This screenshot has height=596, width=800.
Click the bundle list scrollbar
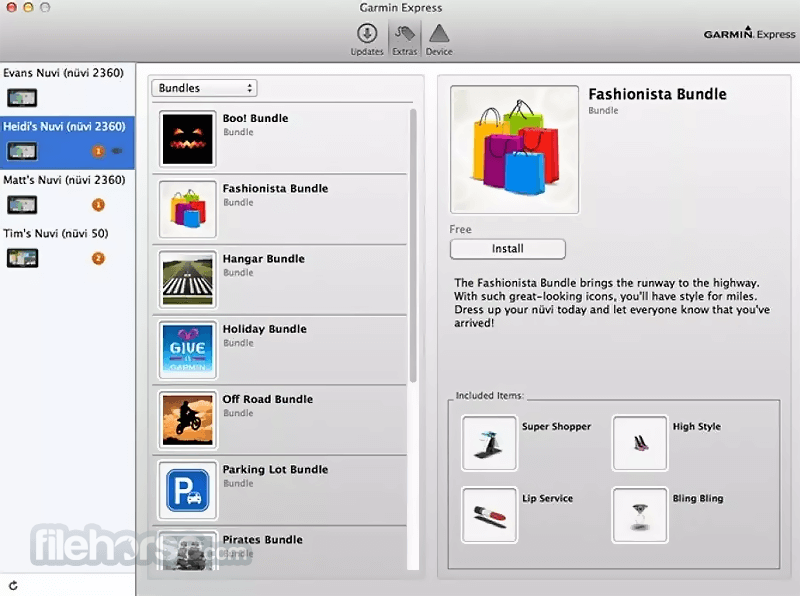click(413, 245)
